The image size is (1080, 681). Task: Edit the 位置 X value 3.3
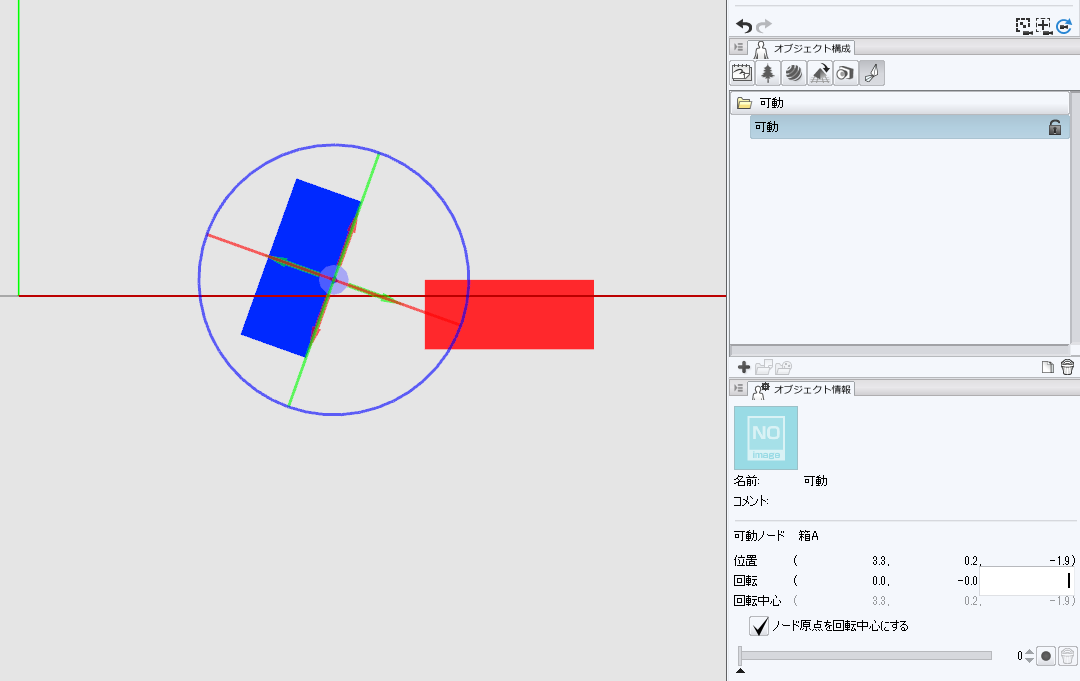click(880, 560)
